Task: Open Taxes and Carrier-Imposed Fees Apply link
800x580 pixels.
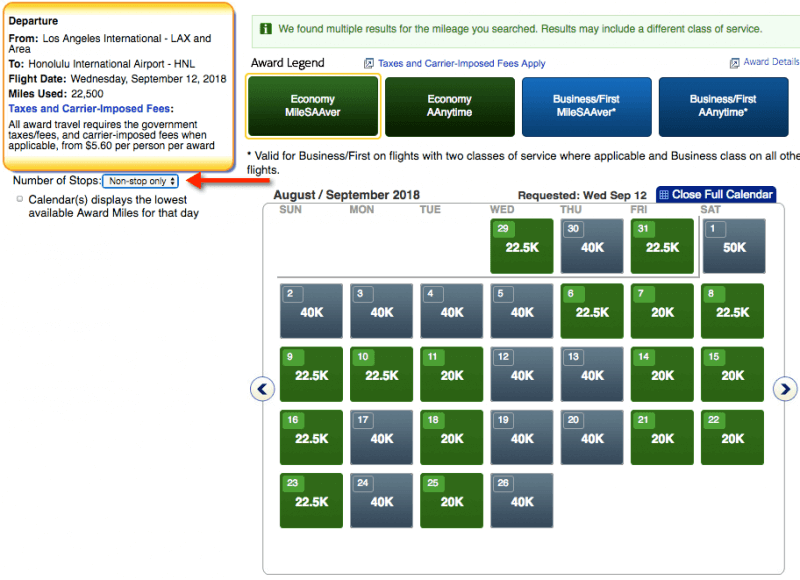Action: [461, 63]
